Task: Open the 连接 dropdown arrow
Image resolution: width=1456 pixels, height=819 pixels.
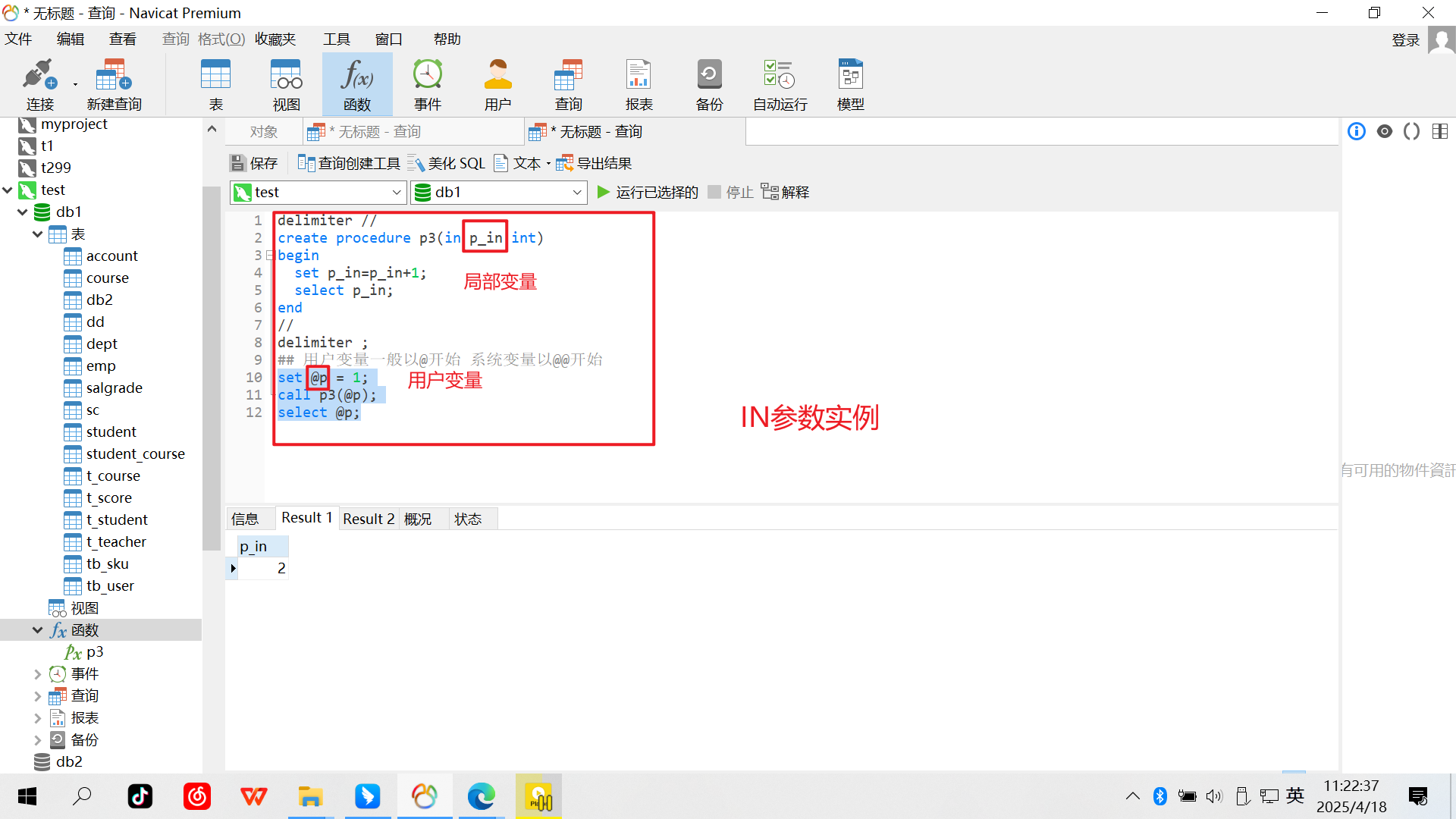Action: [x=75, y=85]
